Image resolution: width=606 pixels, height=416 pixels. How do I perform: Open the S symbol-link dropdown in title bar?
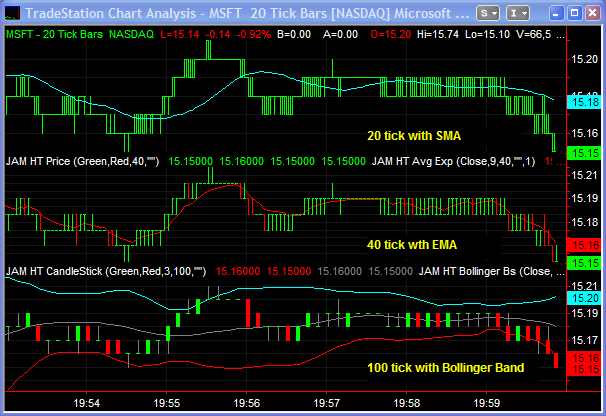click(488, 14)
